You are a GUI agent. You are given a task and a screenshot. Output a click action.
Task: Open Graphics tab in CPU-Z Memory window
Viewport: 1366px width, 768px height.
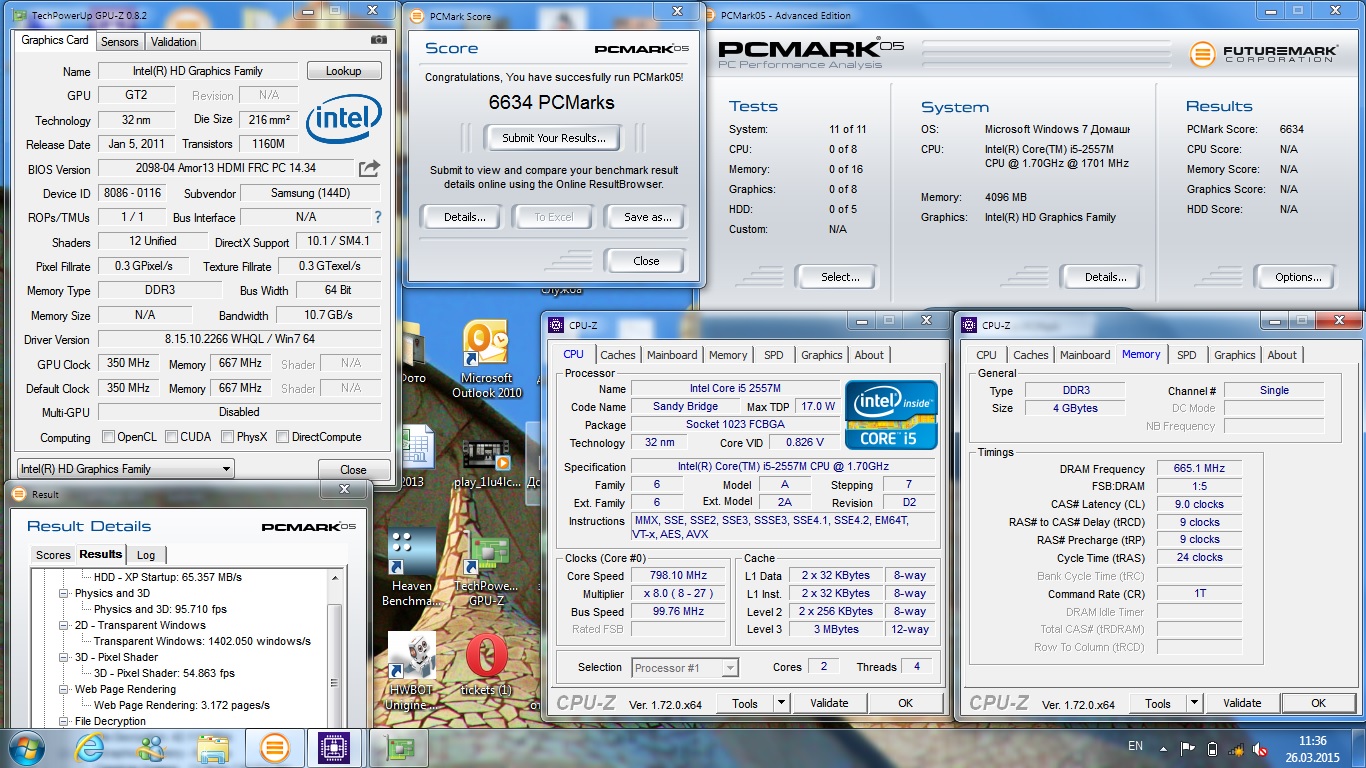(x=1235, y=355)
